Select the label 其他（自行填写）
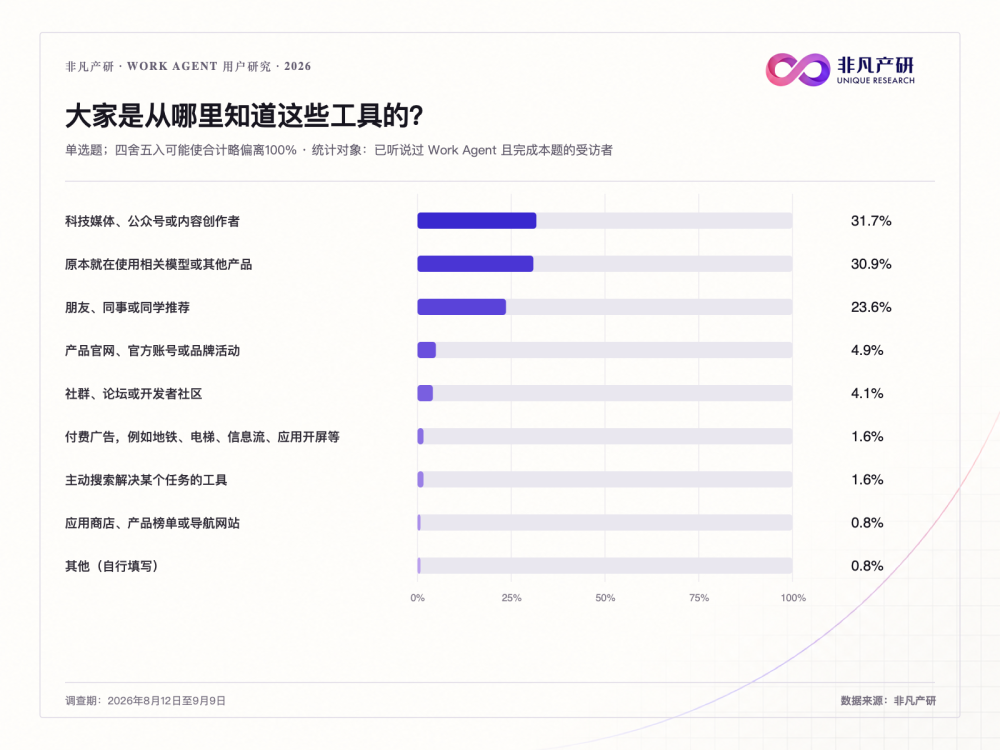Screen dimensions: 1000x750 pyautogui.click(x=112, y=566)
